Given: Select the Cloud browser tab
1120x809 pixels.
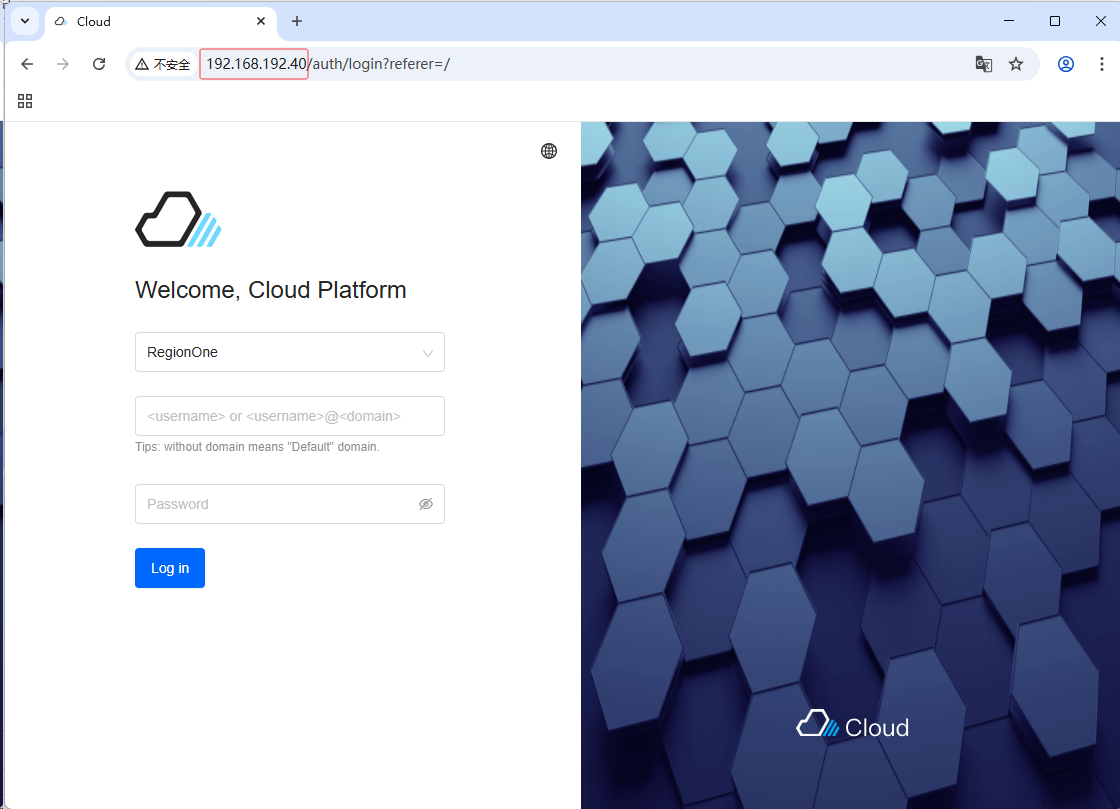Looking at the screenshot, I should pos(162,21).
